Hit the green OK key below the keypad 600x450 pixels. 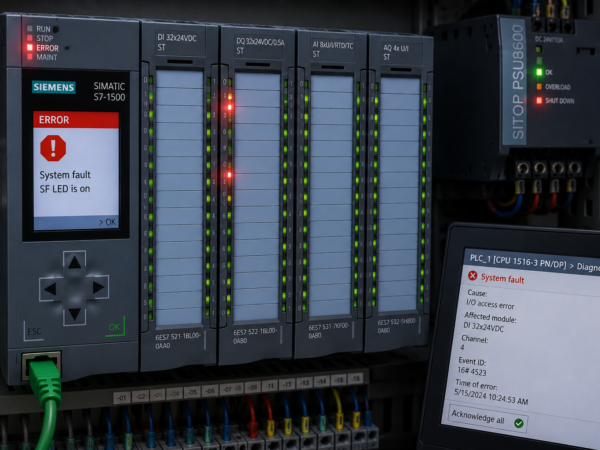point(115,327)
